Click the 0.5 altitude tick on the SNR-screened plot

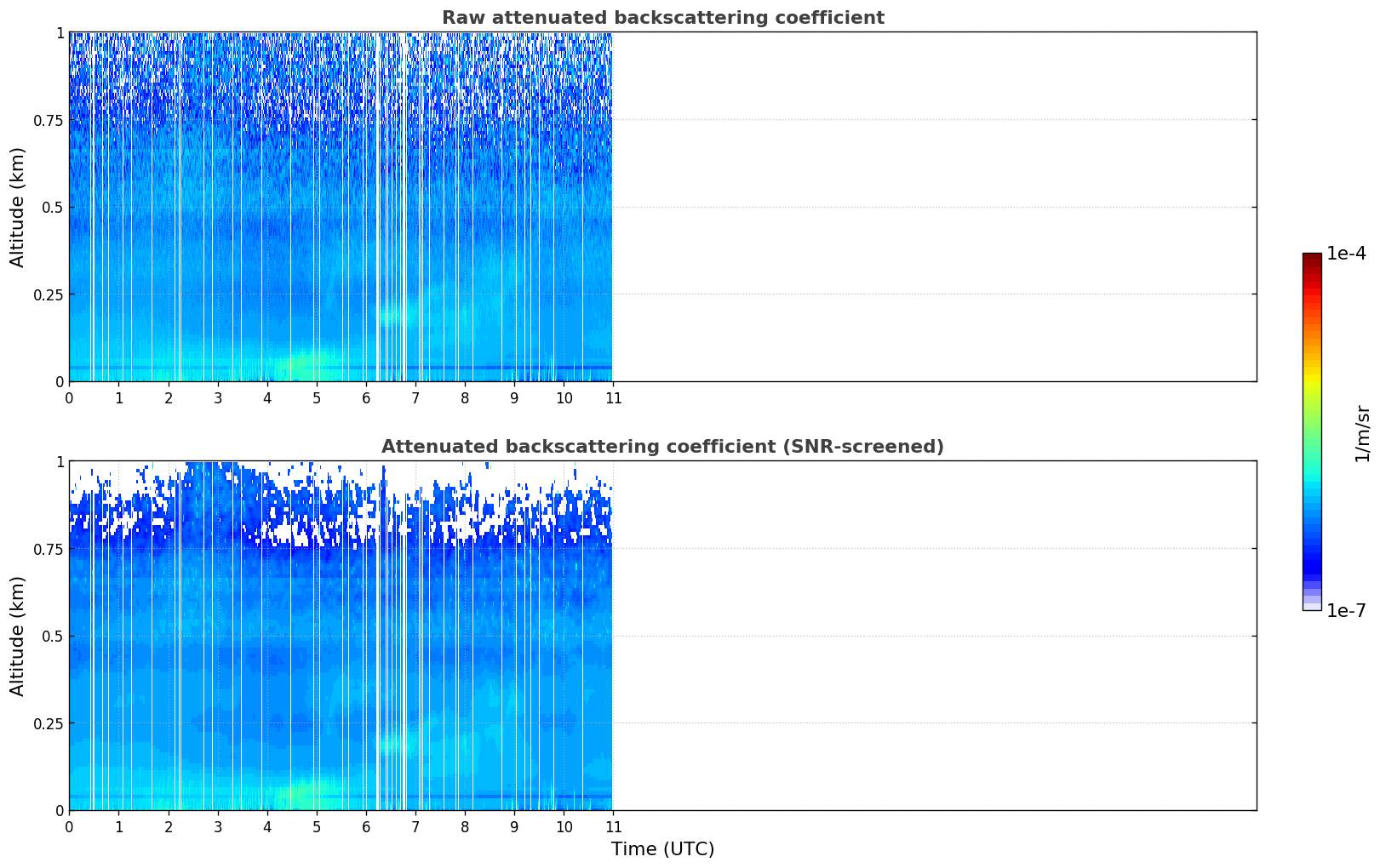(53, 636)
